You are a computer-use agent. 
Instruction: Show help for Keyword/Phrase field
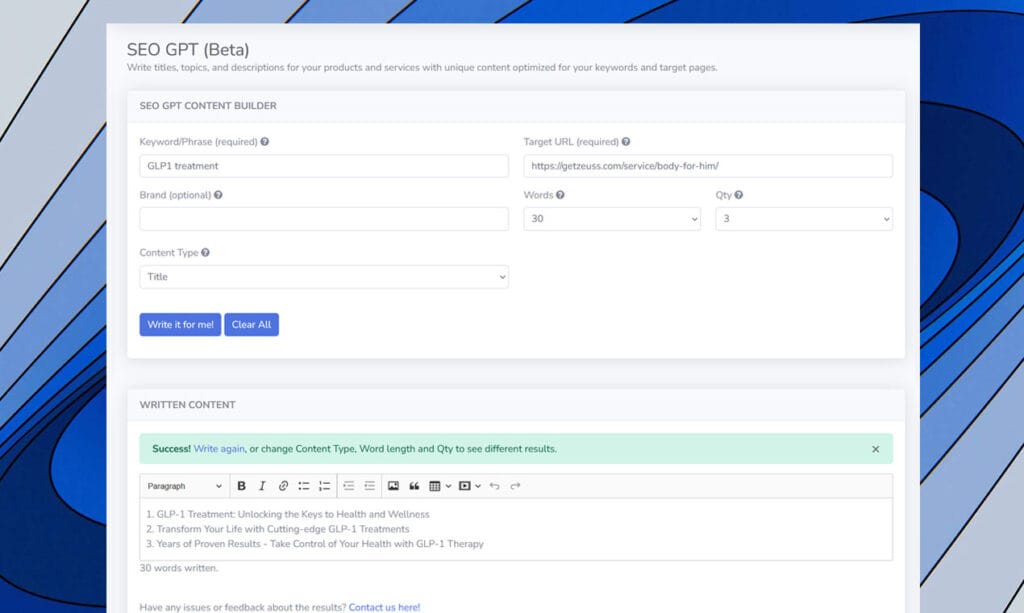click(264, 142)
